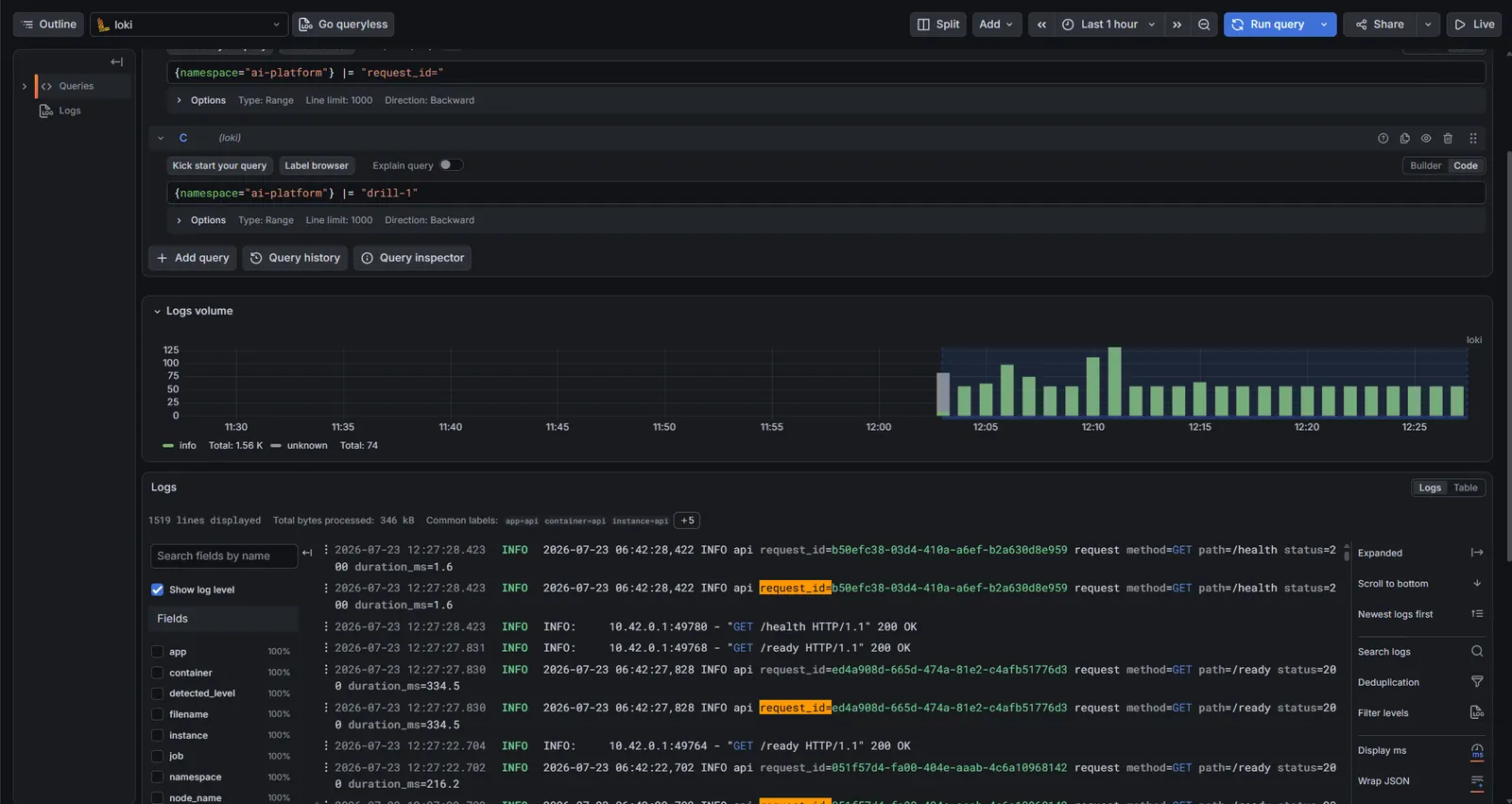The width and height of the screenshot is (1512, 804).
Task: Check container field checkbox
Action: tap(158, 673)
